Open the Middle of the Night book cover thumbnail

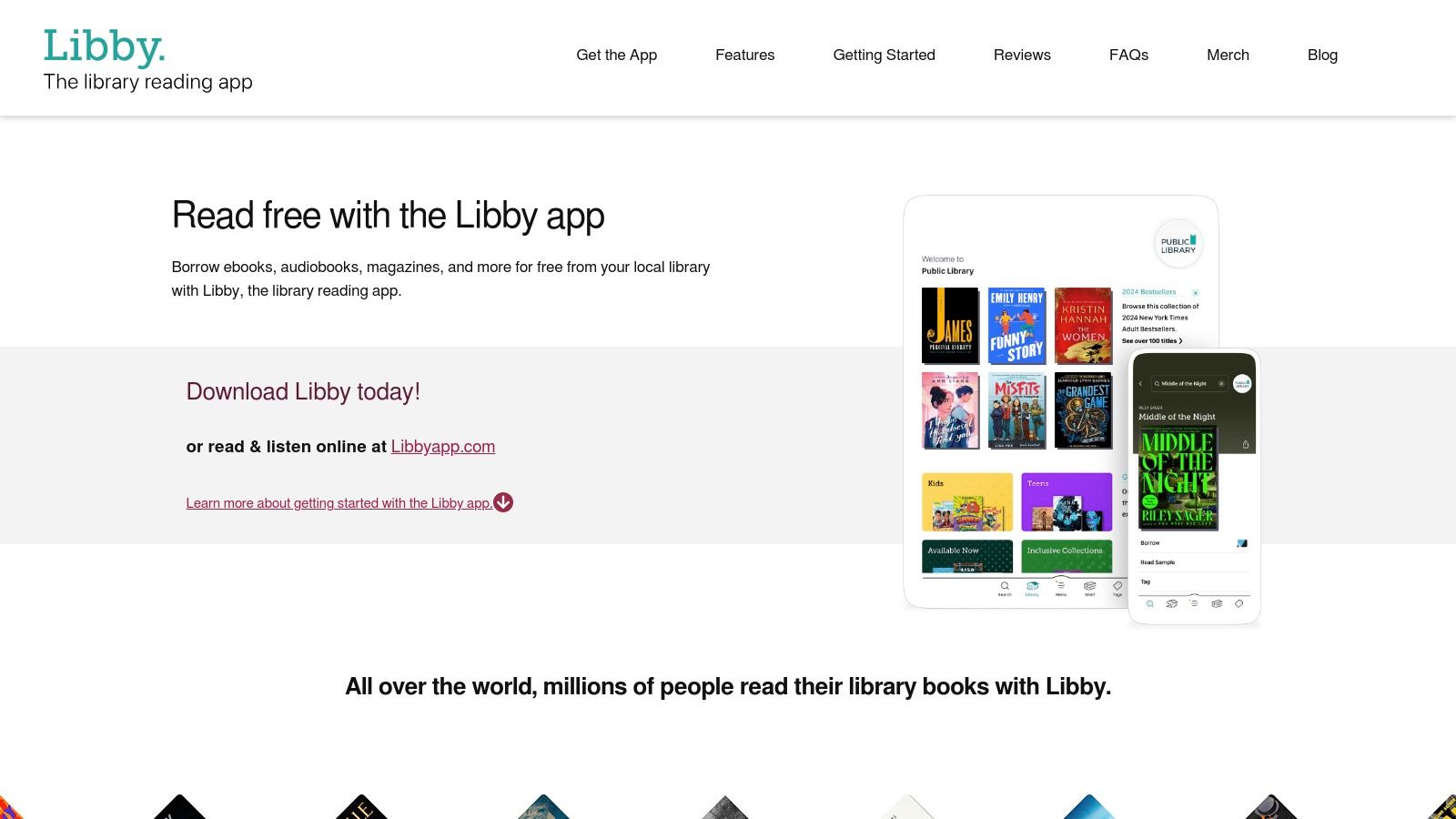pos(1179,475)
